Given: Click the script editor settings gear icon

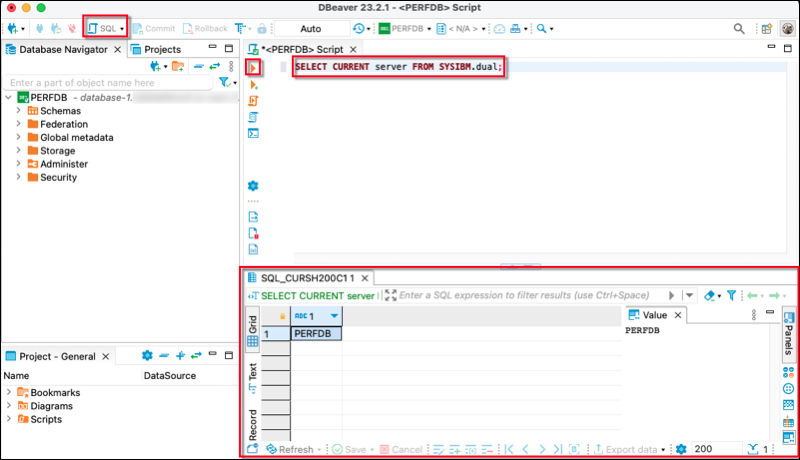Looking at the screenshot, I should point(253,186).
